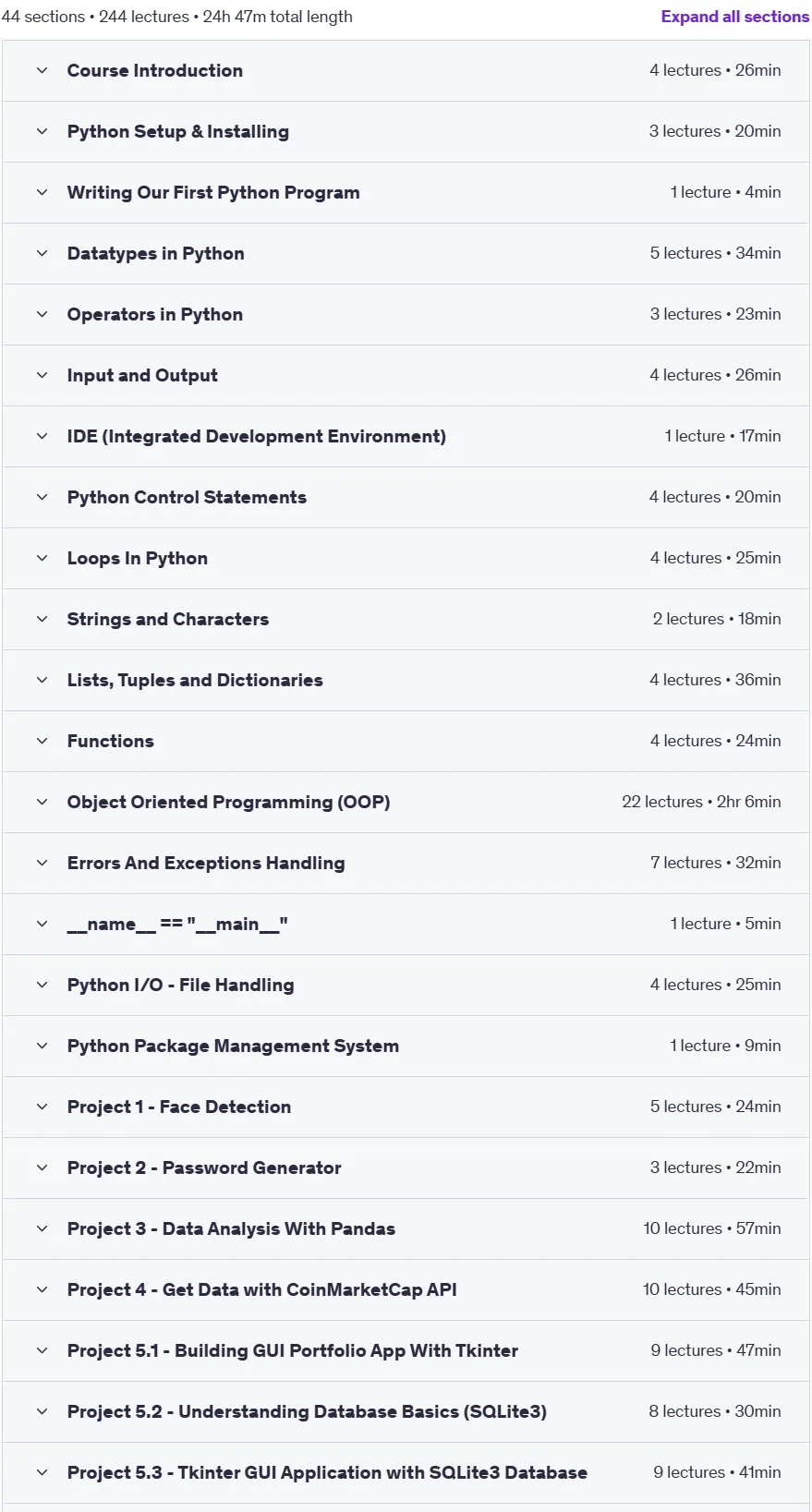
Task: Expand Project 1 - Face Detection section
Action: click(406, 1107)
